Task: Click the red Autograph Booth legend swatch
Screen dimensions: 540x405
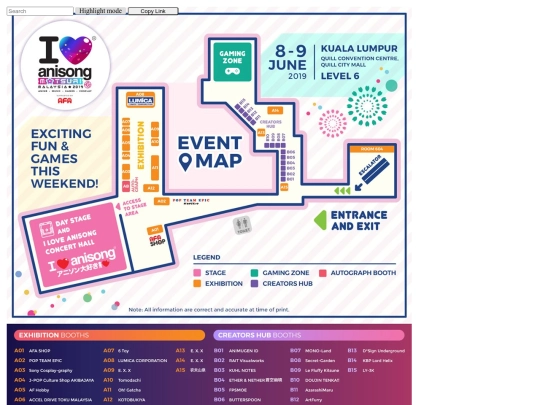Action: tap(322, 273)
